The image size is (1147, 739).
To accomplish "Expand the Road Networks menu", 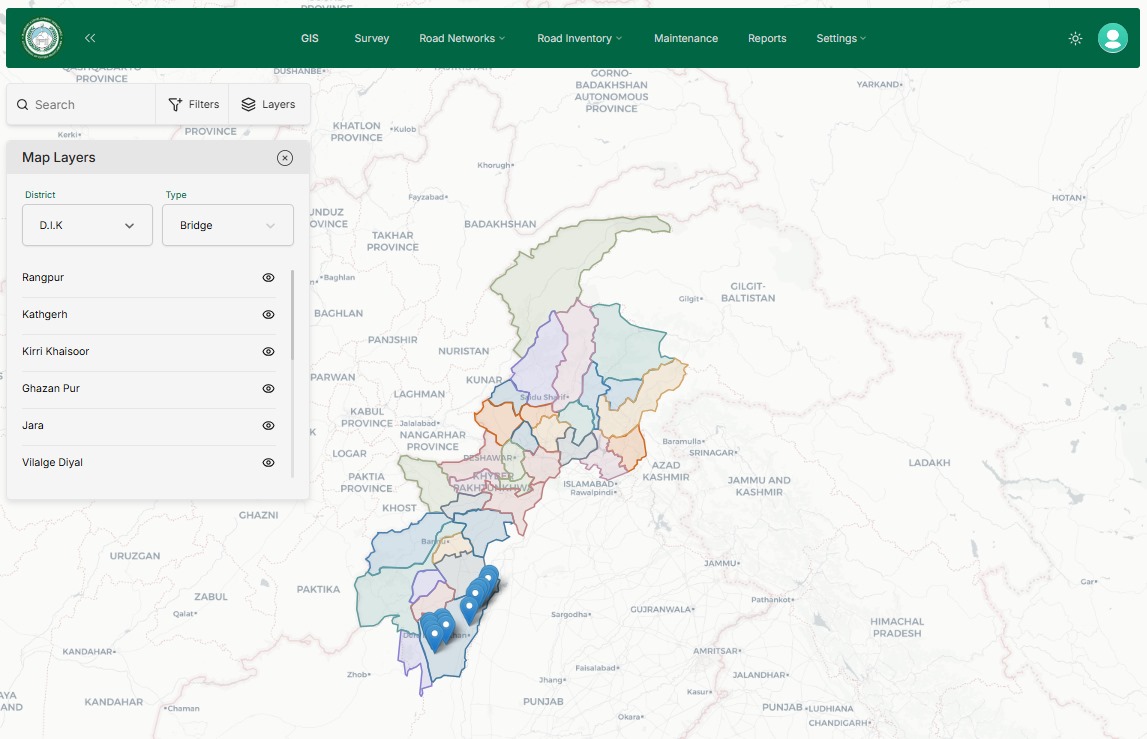I will click(462, 38).
